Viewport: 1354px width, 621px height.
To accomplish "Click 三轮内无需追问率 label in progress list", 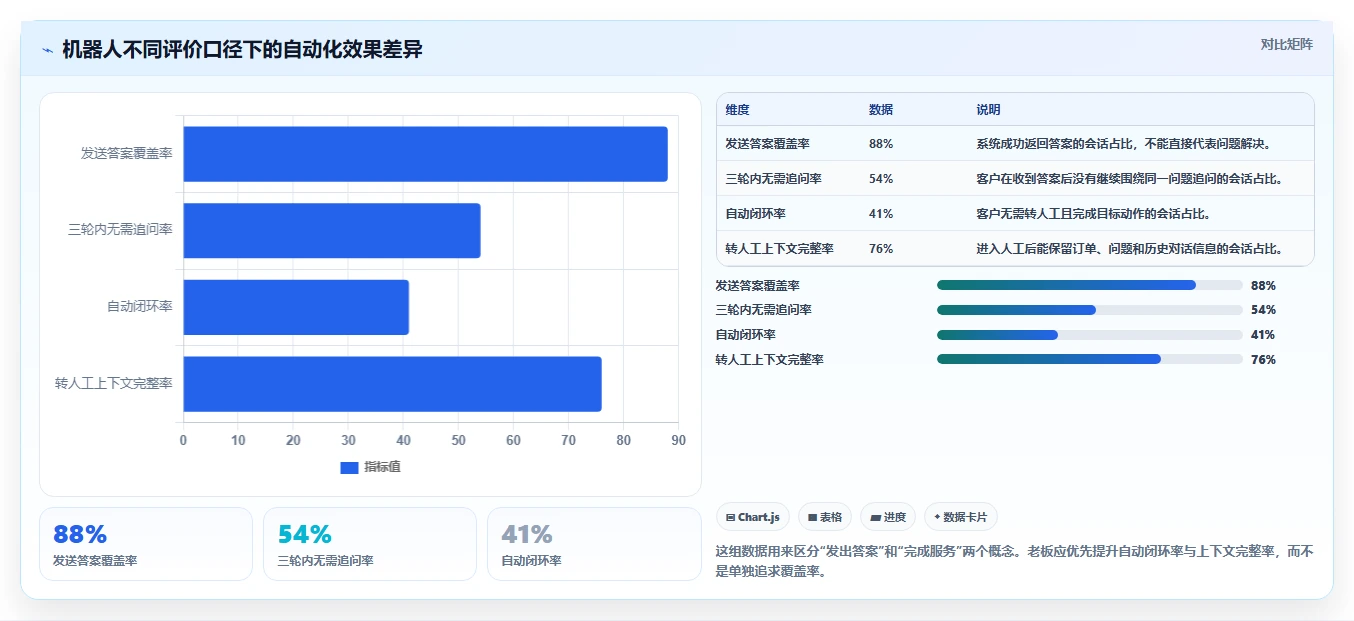I will (x=764, y=310).
